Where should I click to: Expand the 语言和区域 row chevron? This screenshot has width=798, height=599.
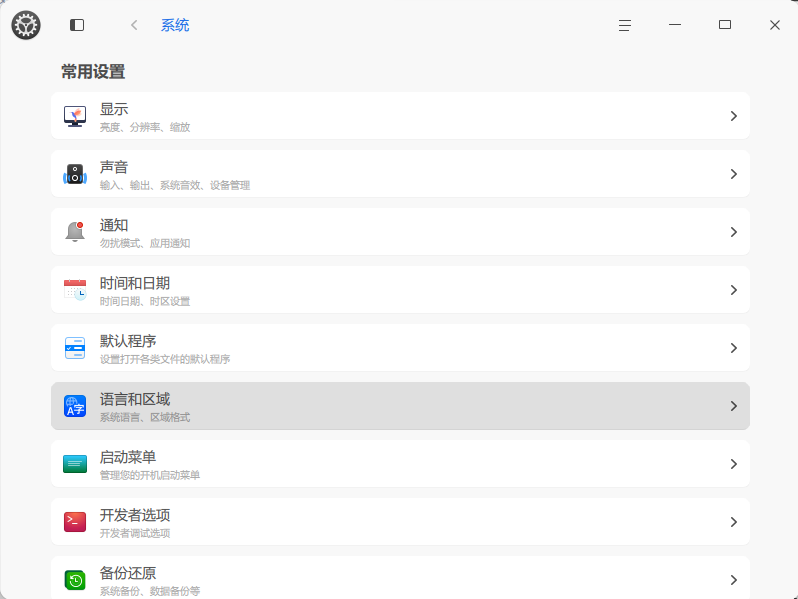click(733, 406)
